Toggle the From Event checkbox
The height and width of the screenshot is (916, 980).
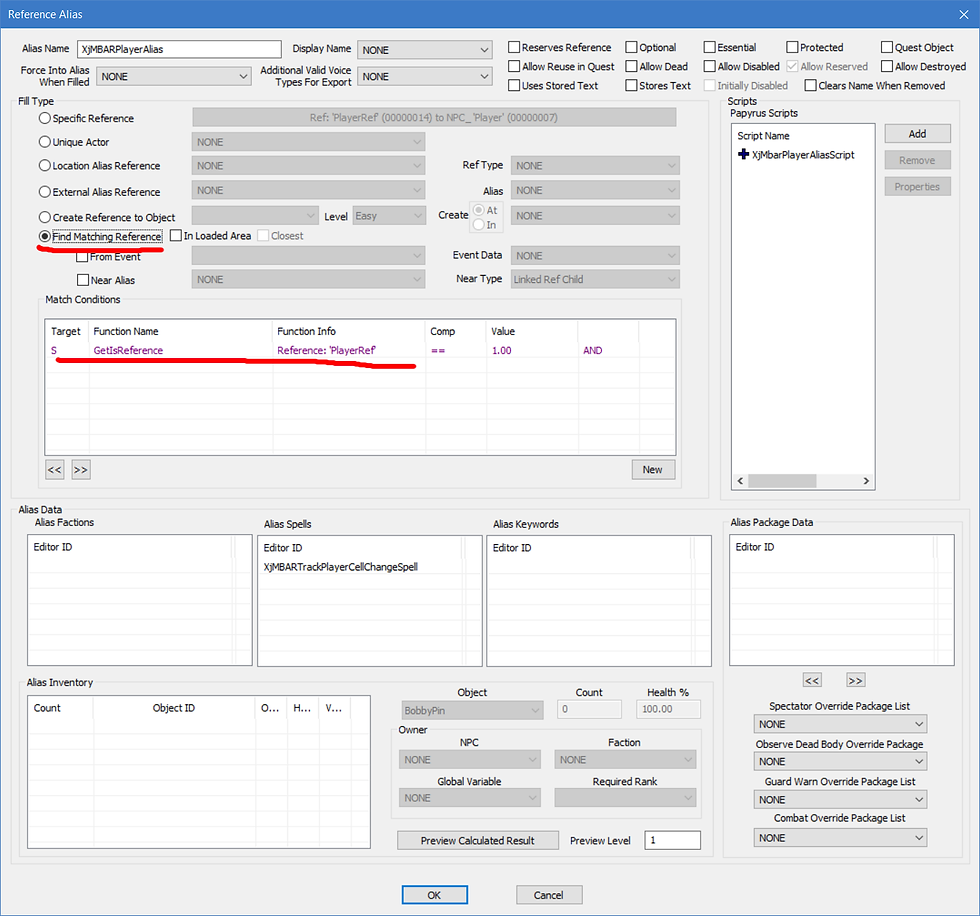coord(82,257)
